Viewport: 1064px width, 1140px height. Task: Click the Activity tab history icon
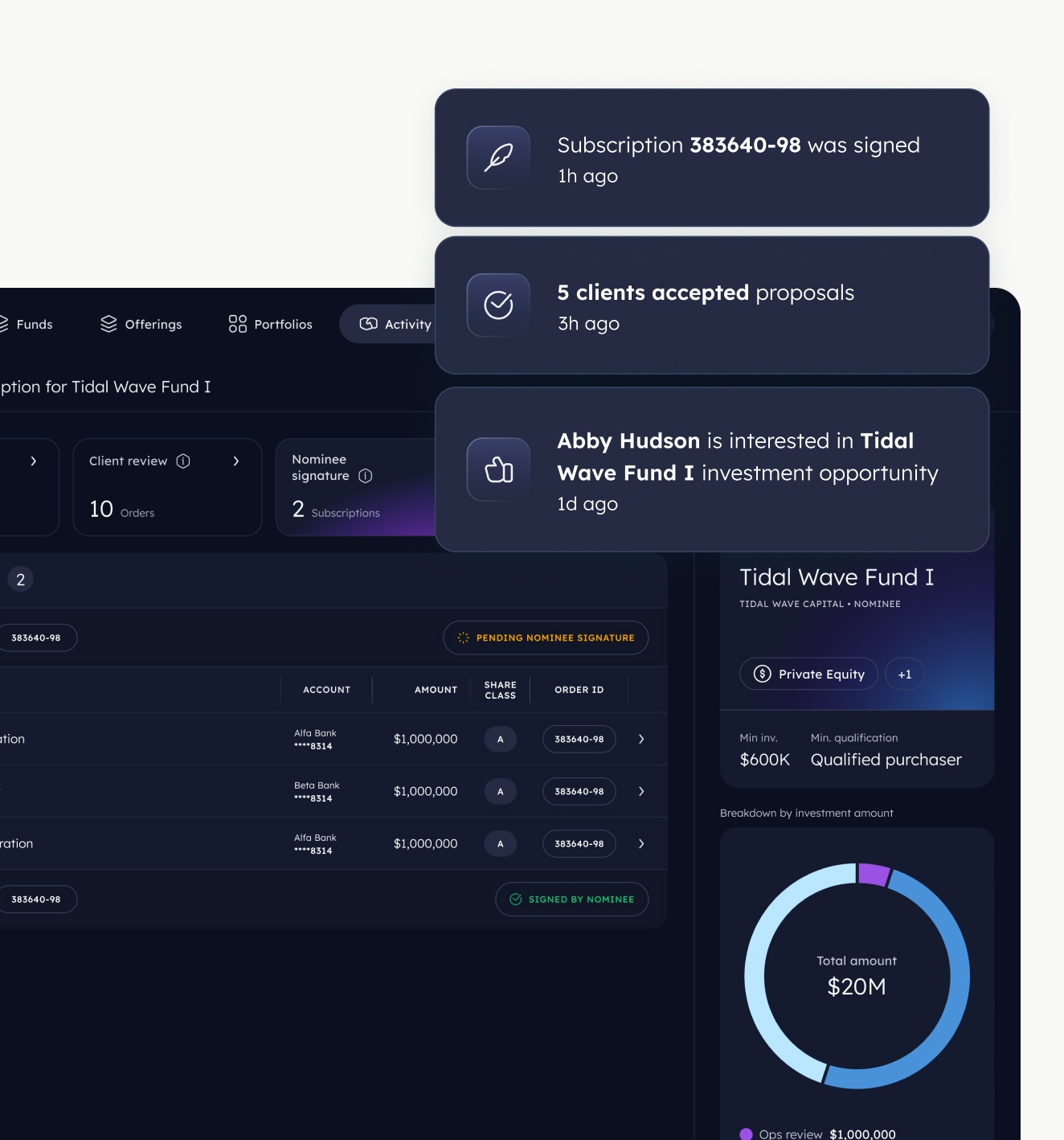pyautogui.click(x=368, y=324)
